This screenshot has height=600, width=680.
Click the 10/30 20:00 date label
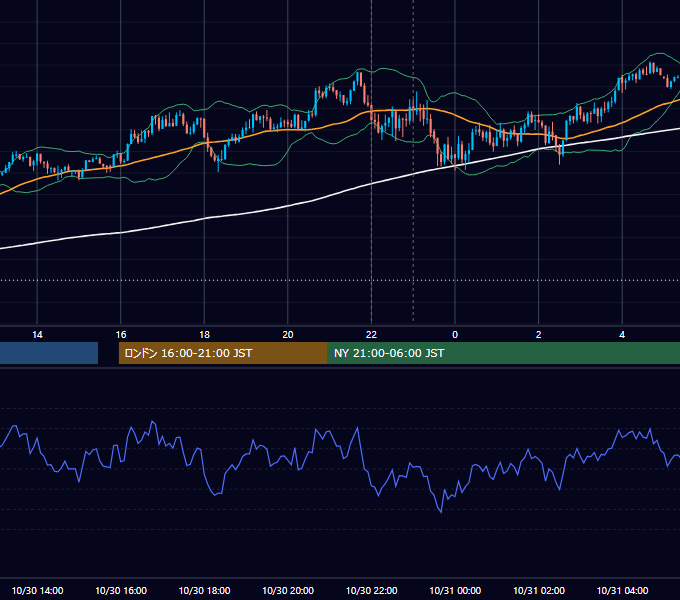(x=288, y=590)
